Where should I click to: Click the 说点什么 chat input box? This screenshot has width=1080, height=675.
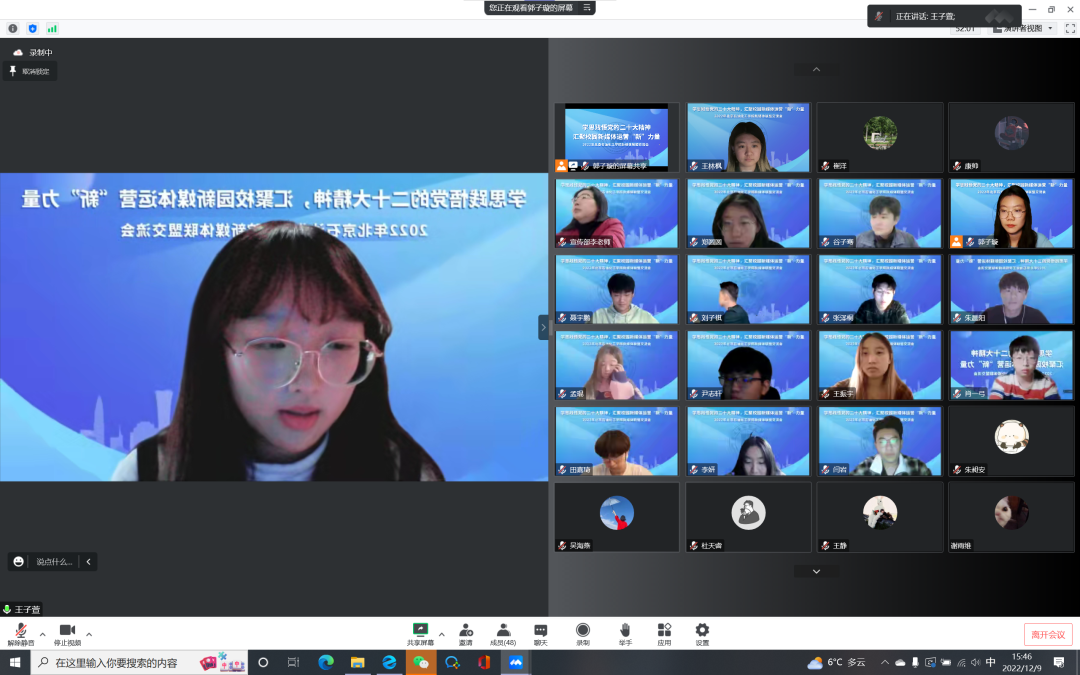pyautogui.click(x=54, y=562)
